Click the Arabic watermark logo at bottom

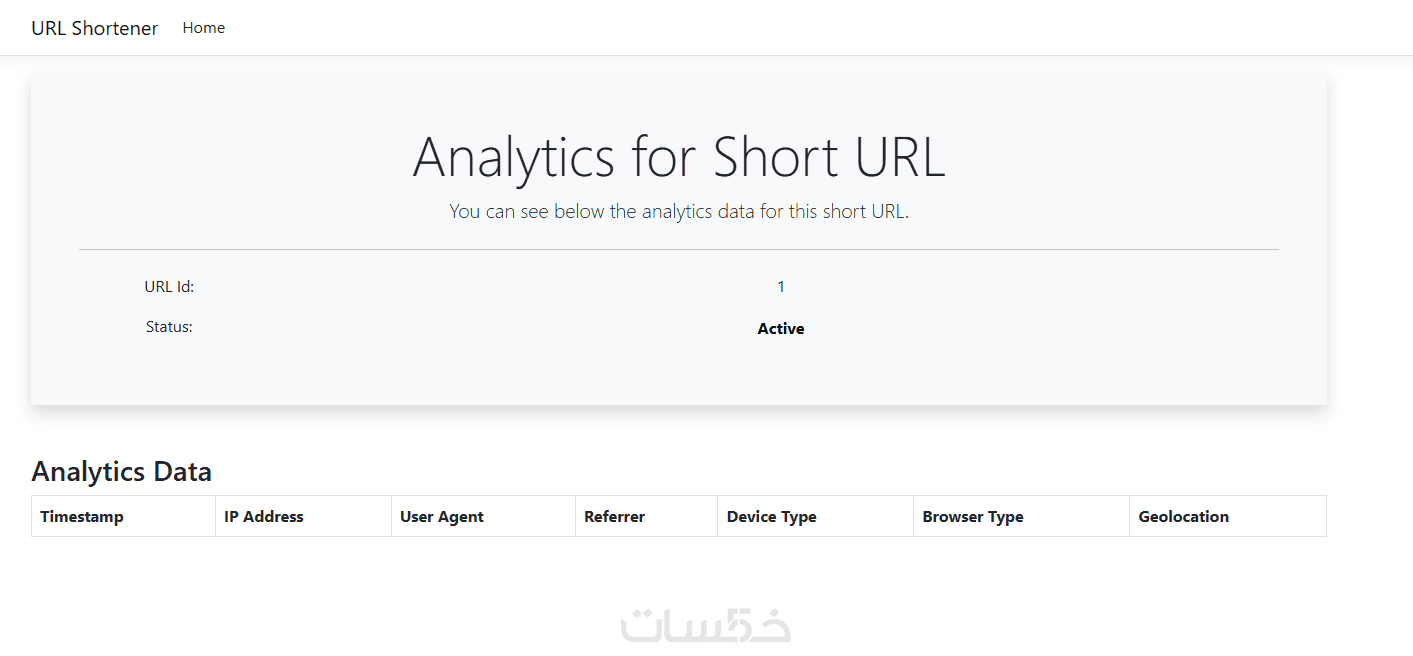[x=706, y=626]
